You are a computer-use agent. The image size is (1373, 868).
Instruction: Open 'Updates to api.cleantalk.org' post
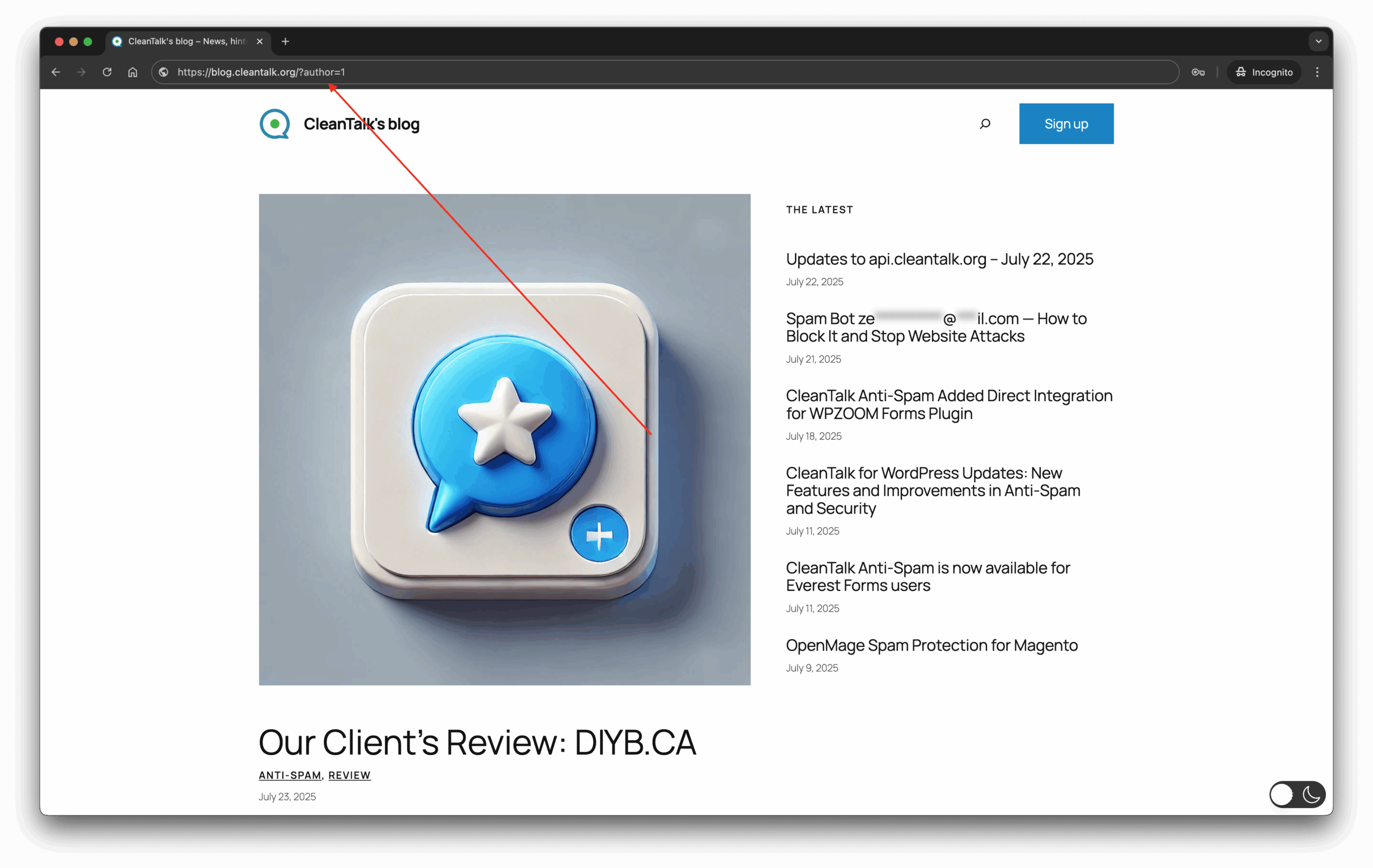(939, 259)
